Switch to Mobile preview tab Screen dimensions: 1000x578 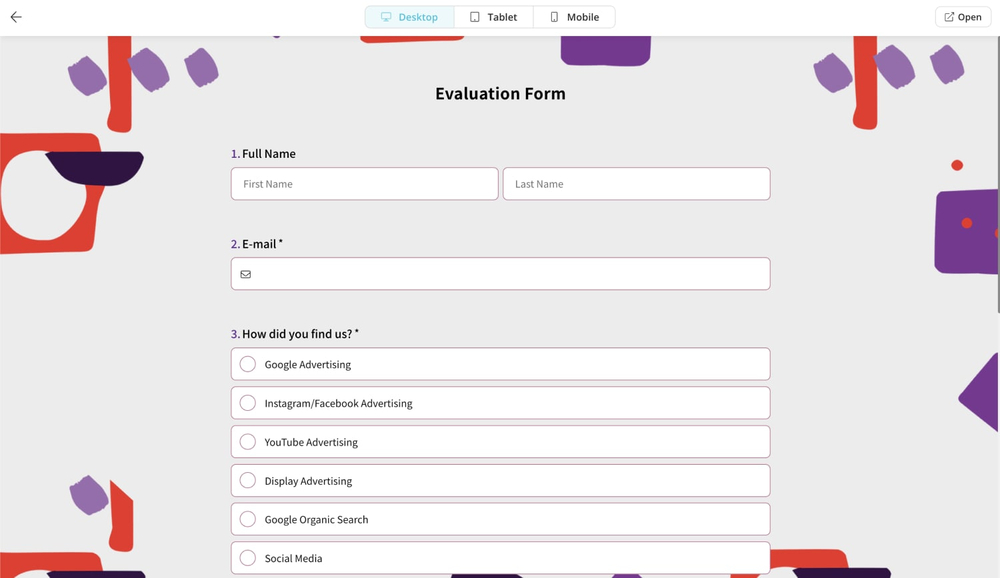pos(574,17)
